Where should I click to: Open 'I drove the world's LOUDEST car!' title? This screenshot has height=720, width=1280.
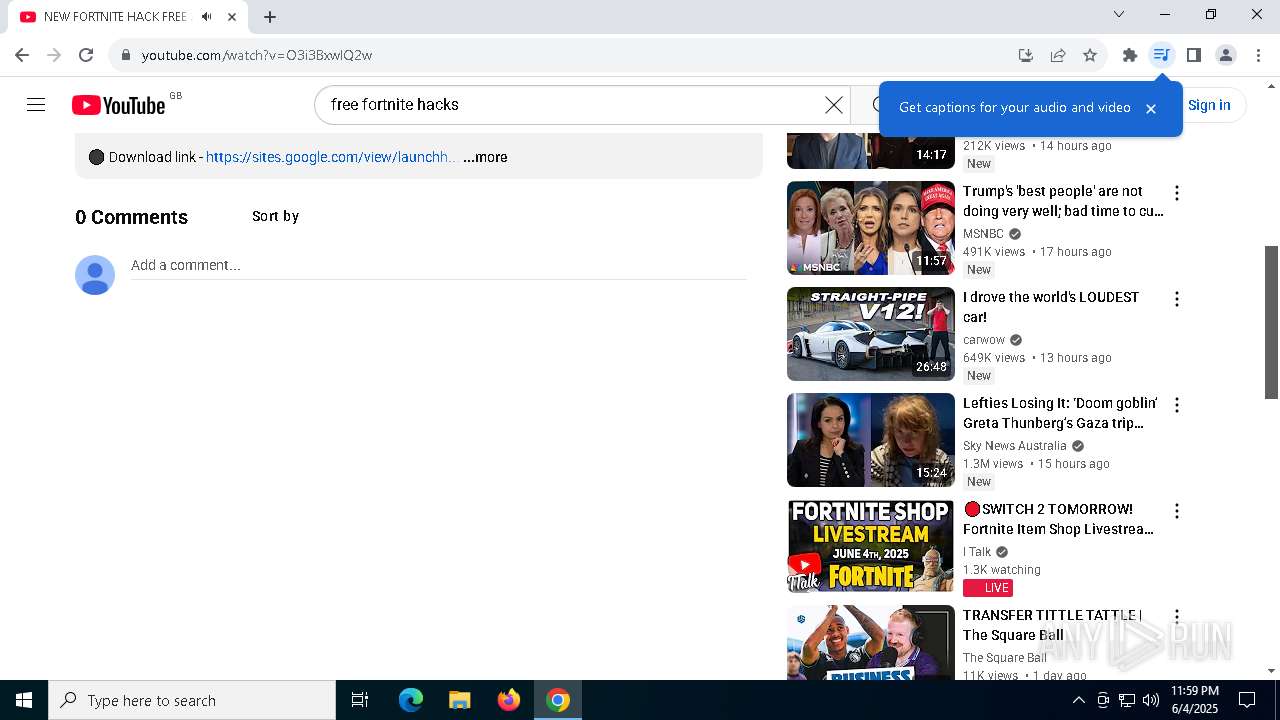1051,307
